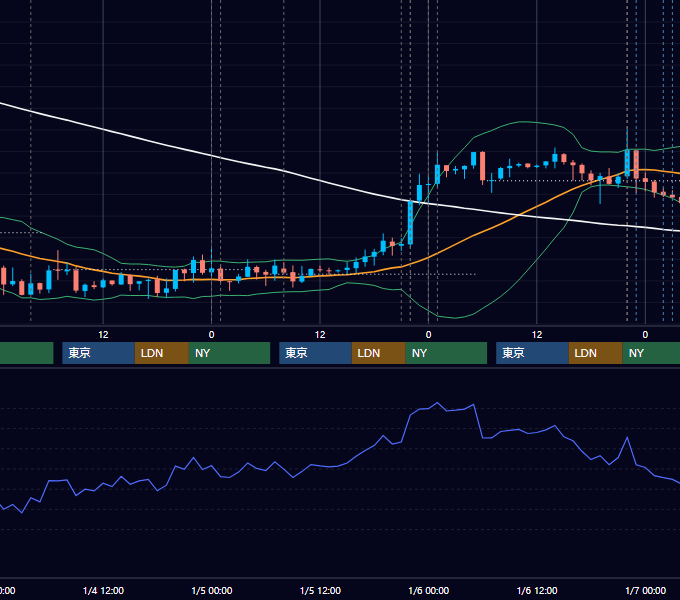Click the 1/4 12:00 date label
Viewport: 680px width, 600px height.
(103, 590)
